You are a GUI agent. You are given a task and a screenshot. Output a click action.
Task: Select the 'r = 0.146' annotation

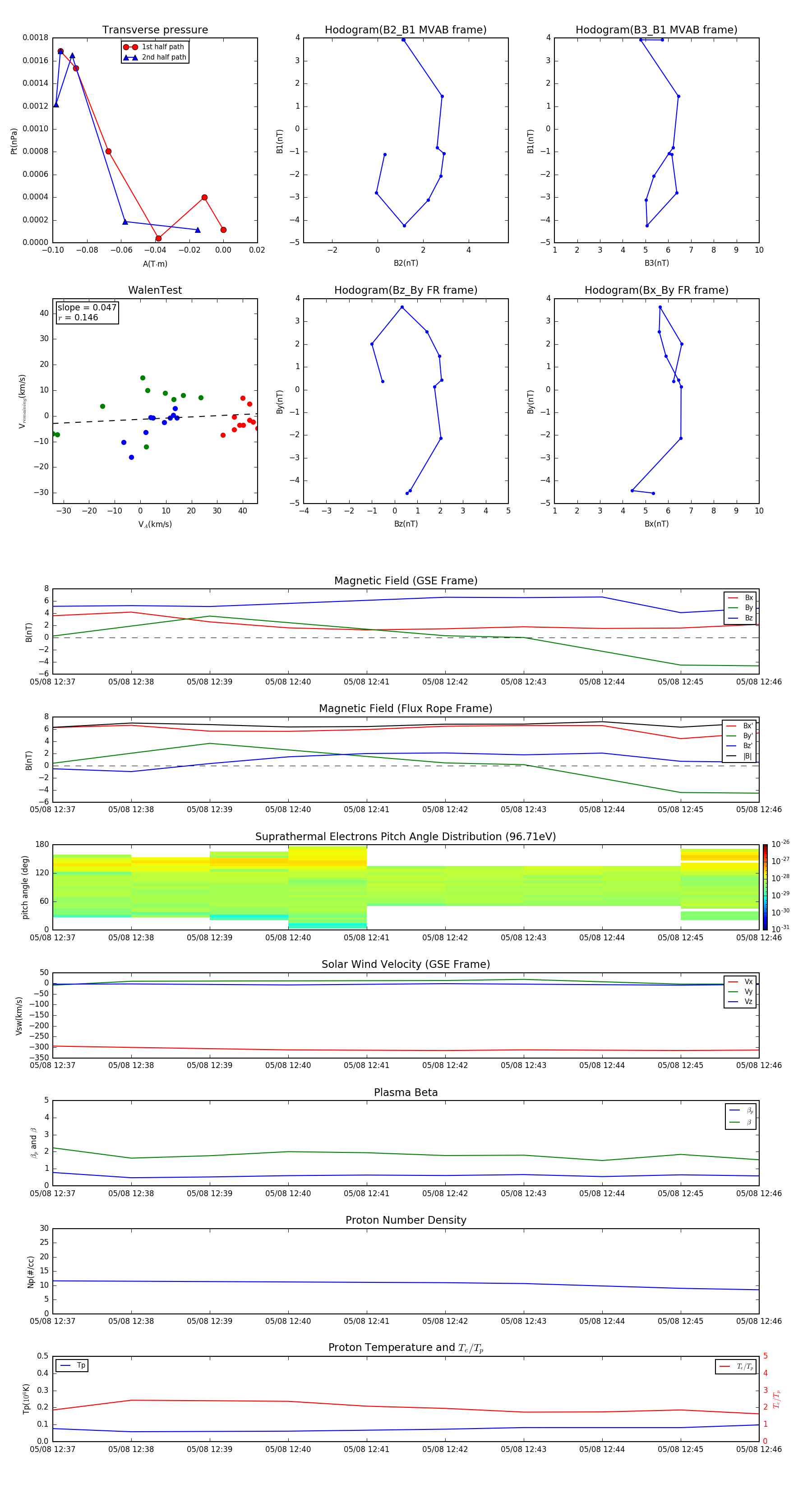click(x=78, y=317)
